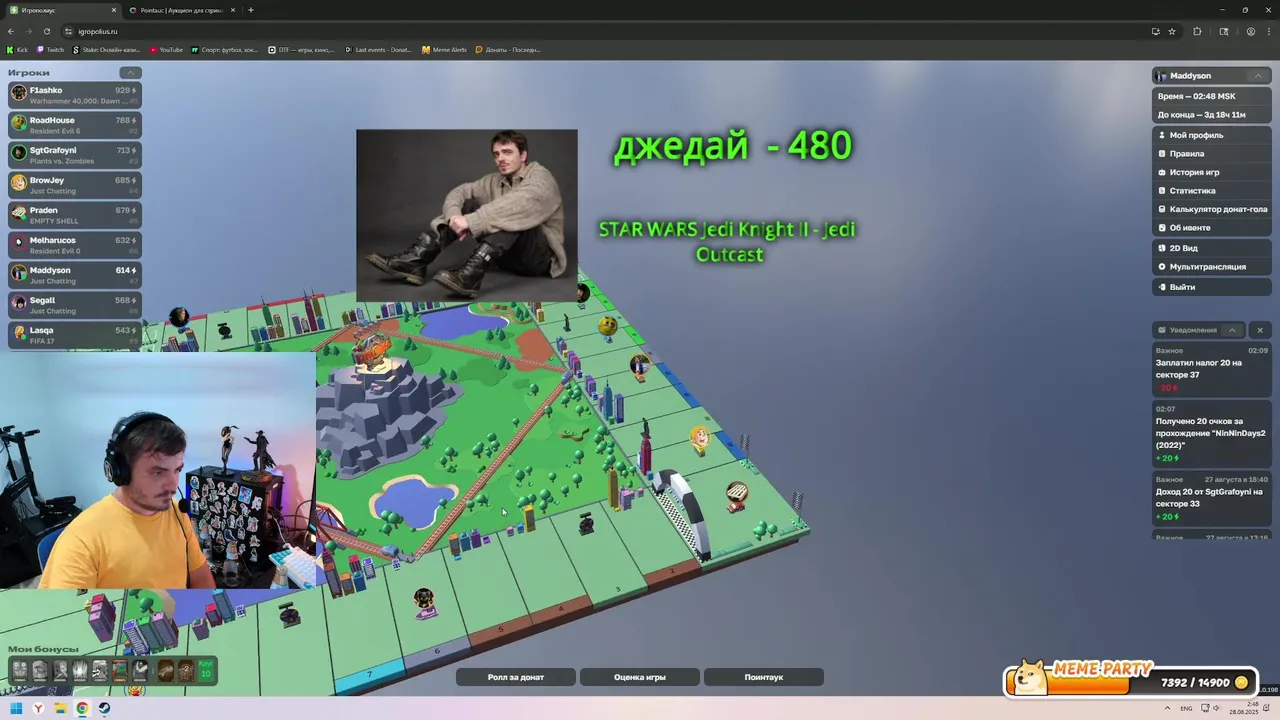The height and width of the screenshot is (720, 1280).
Task: Select player Melharucos in players list
Action: pyautogui.click(x=75, y=245)
